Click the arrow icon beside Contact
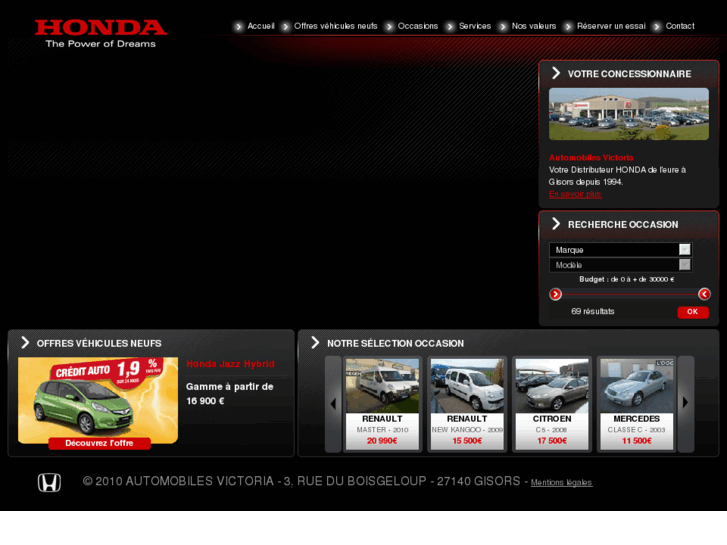The image size is (727, 545). (x=657, y=26)
